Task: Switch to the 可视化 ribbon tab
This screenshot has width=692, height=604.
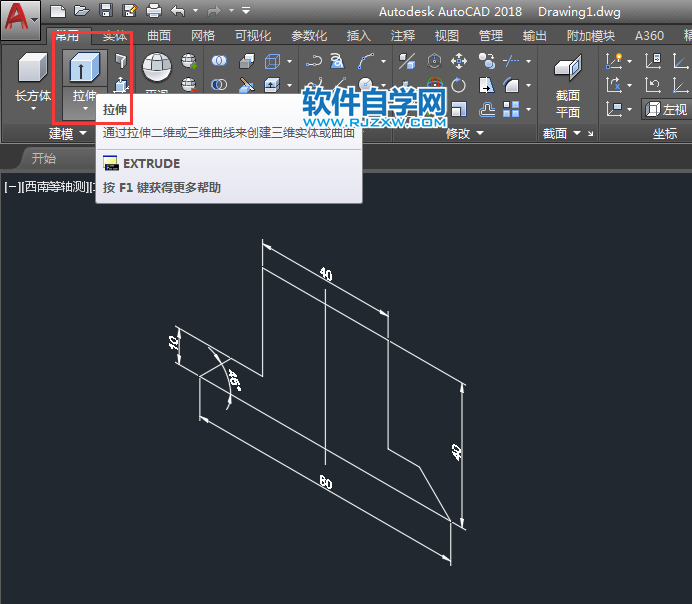Action: 252,36
